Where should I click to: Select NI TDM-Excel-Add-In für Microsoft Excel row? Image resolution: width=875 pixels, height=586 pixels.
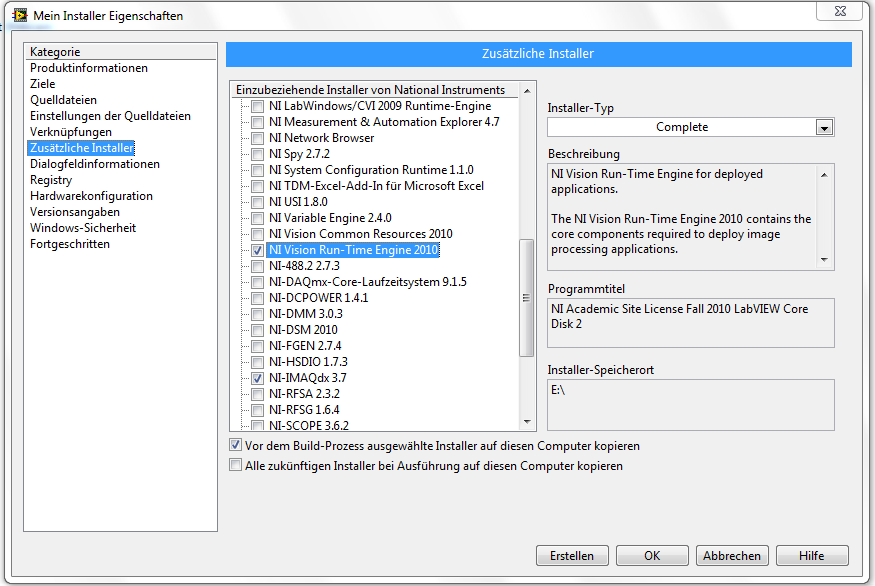pyautogui.click(x=376, y=186)
